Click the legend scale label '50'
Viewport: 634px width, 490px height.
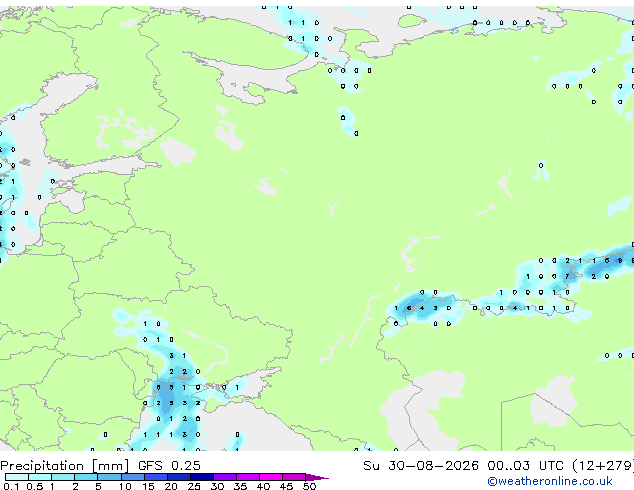click(x=309, y=486)
